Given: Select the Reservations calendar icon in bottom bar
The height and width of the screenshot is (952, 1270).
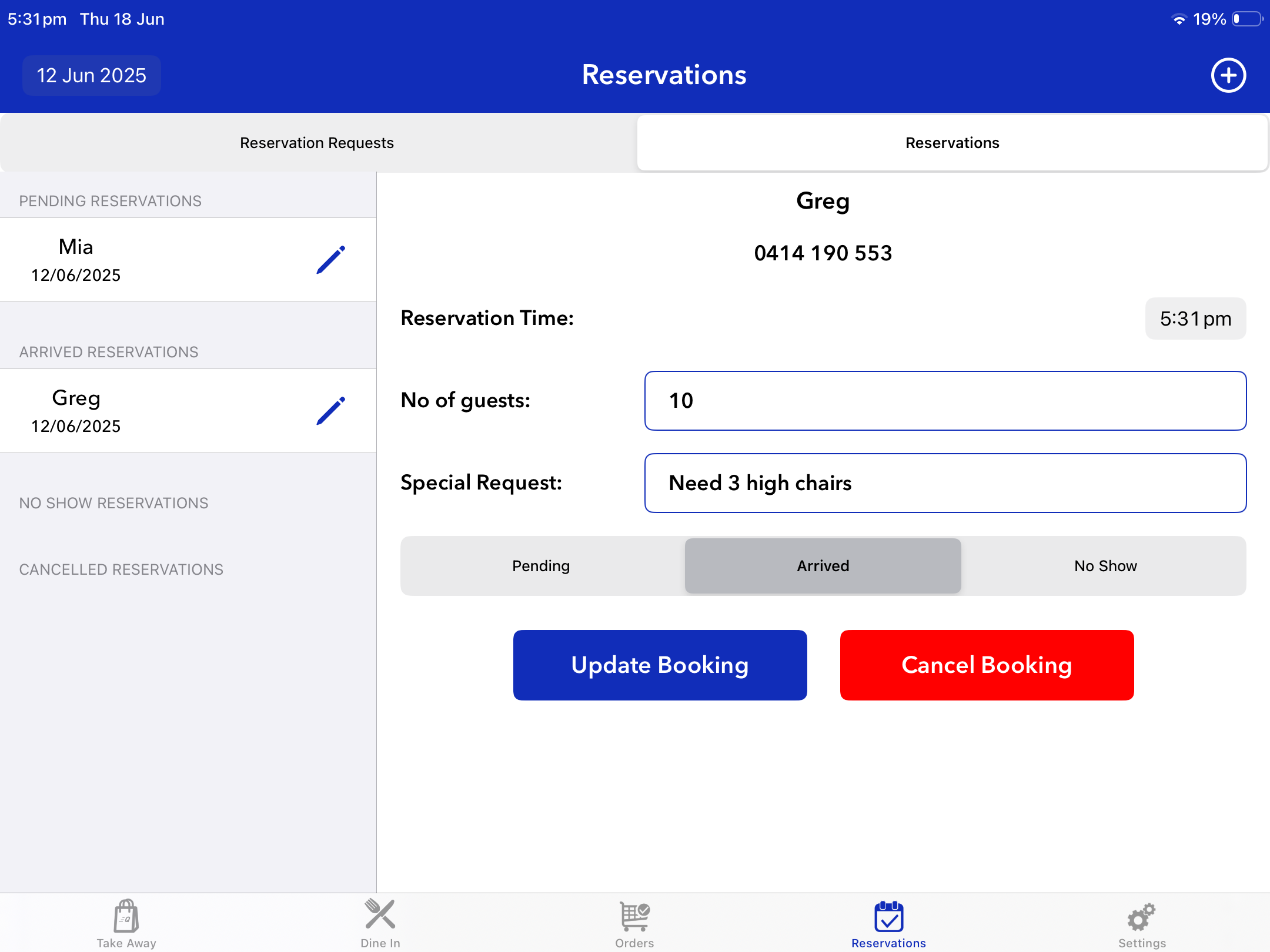Looking at the screenshot, I should coord(888,916).
